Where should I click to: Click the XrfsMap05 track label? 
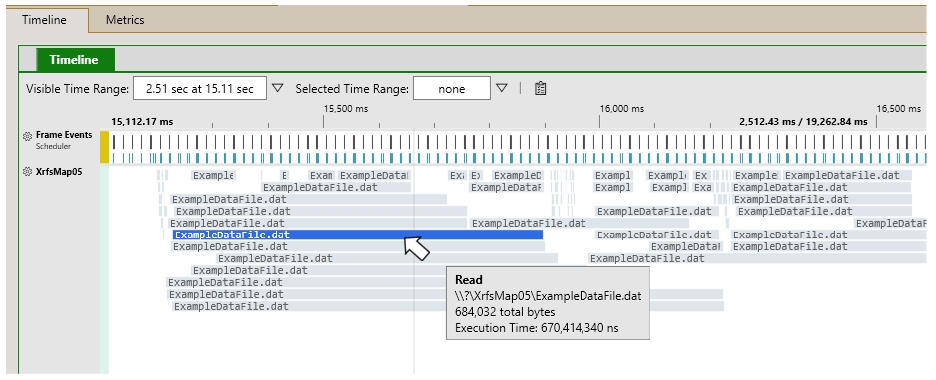(x=59, y=172)
